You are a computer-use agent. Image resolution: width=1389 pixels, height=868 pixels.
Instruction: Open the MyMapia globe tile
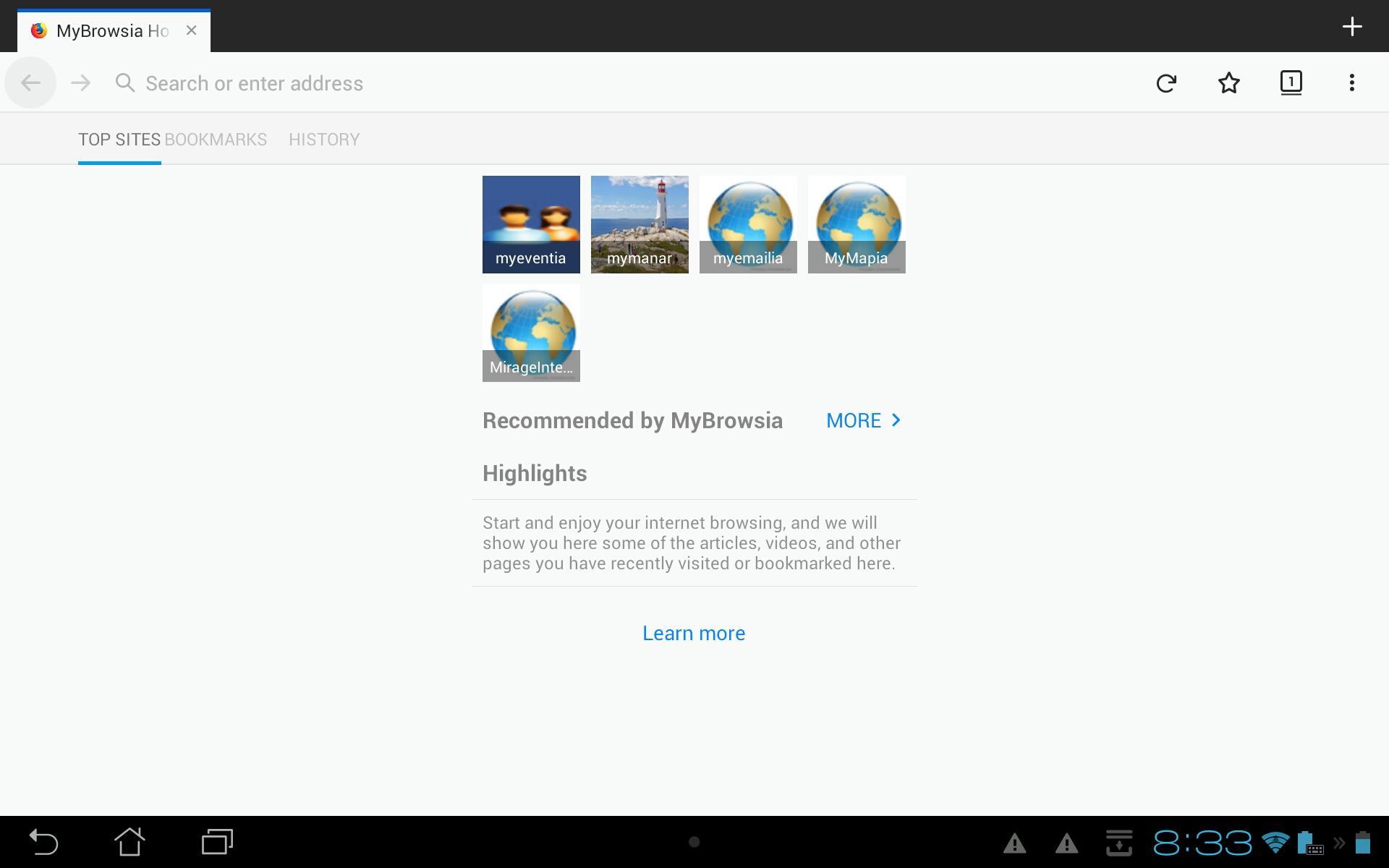pos(857,224)
